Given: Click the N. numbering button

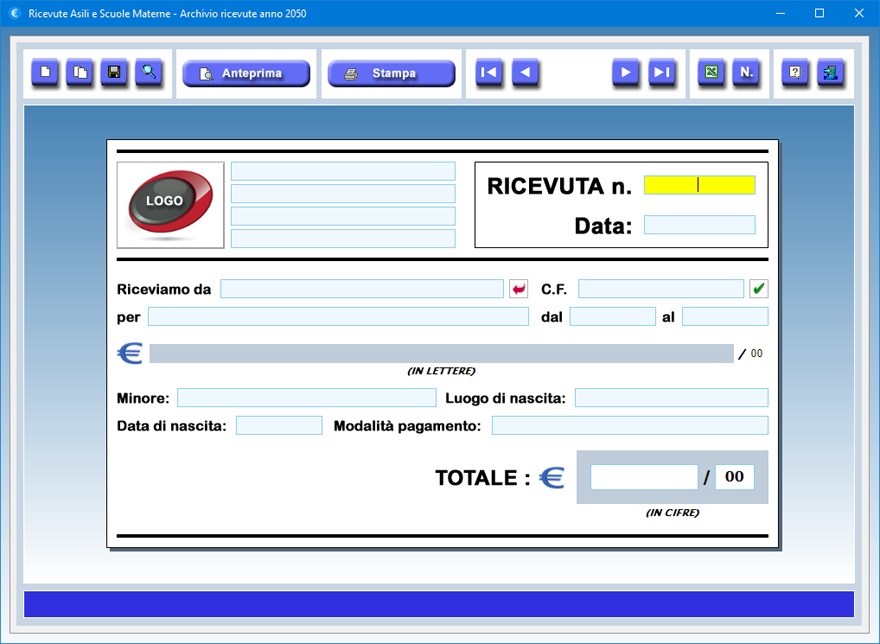Looking at the screenshot, I should click(x=746, y=73).
